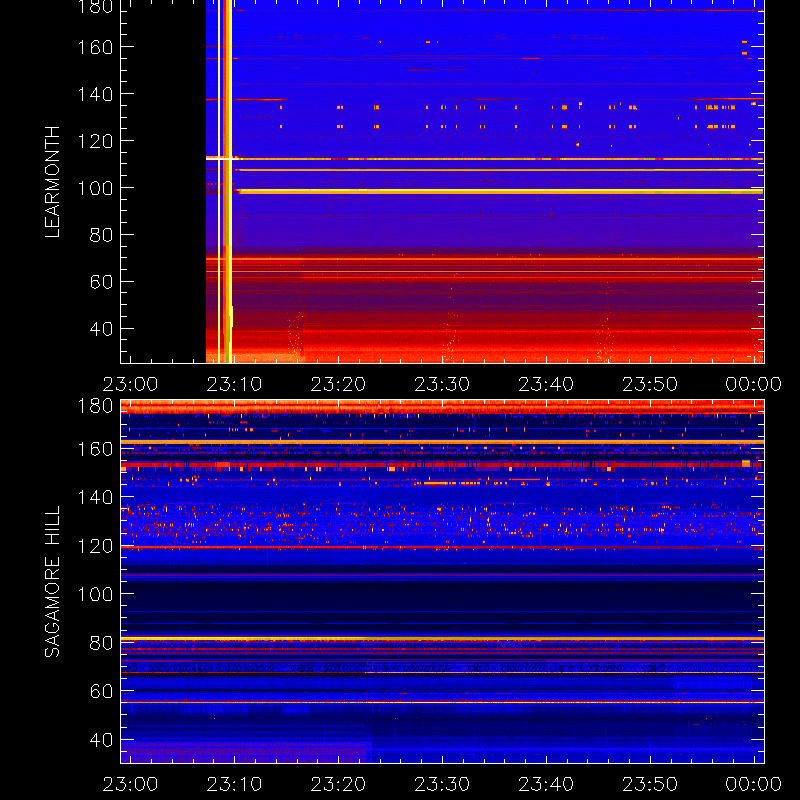This screenshot has height=800, width=800.
Task: Select the 00:00 label under Learmonth plot
Action: pyautogui.click(x=754, y=384)
